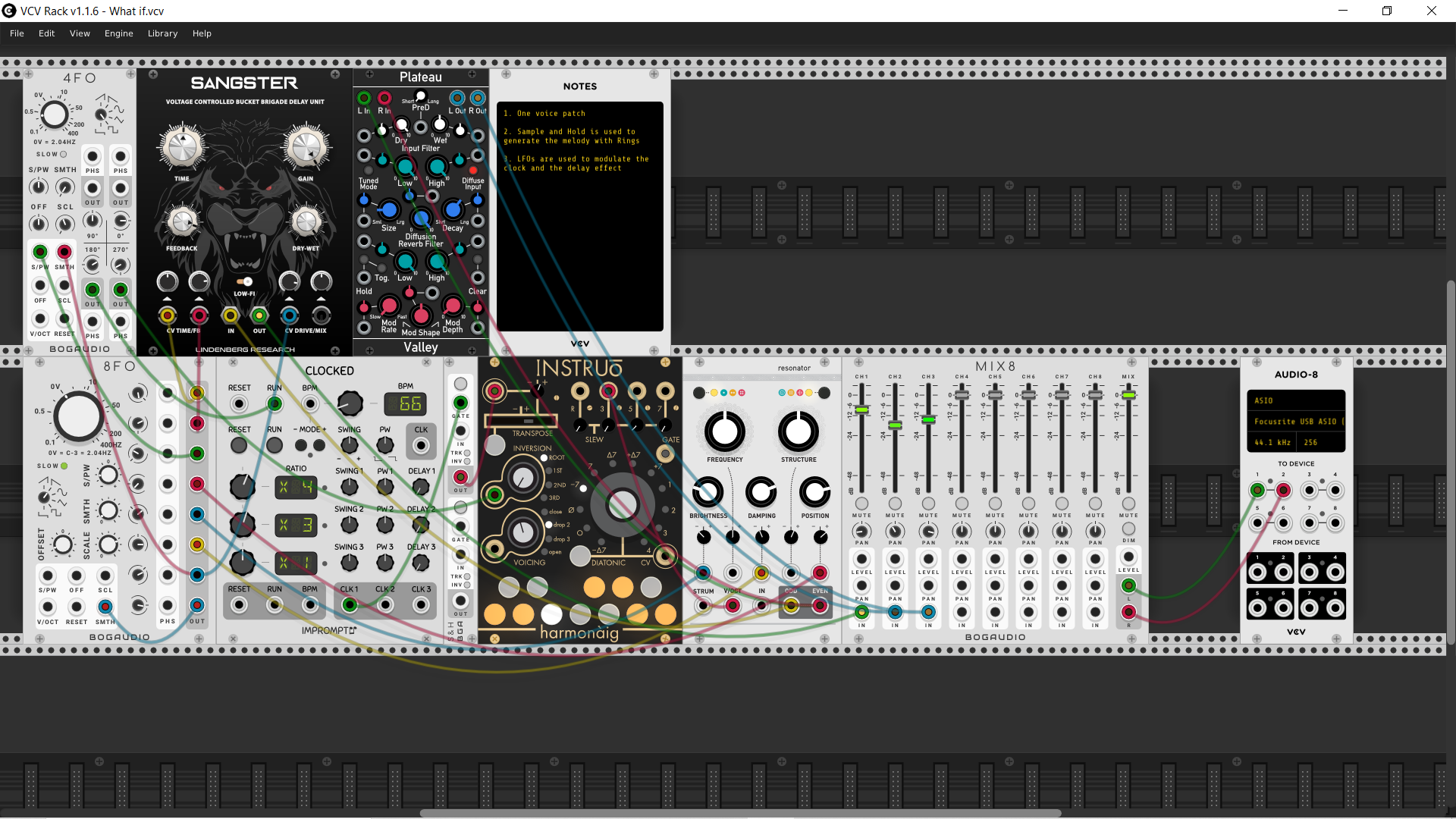
Task: Click the Sangster DRY-WET knob
Action: (x=306, y=221)
